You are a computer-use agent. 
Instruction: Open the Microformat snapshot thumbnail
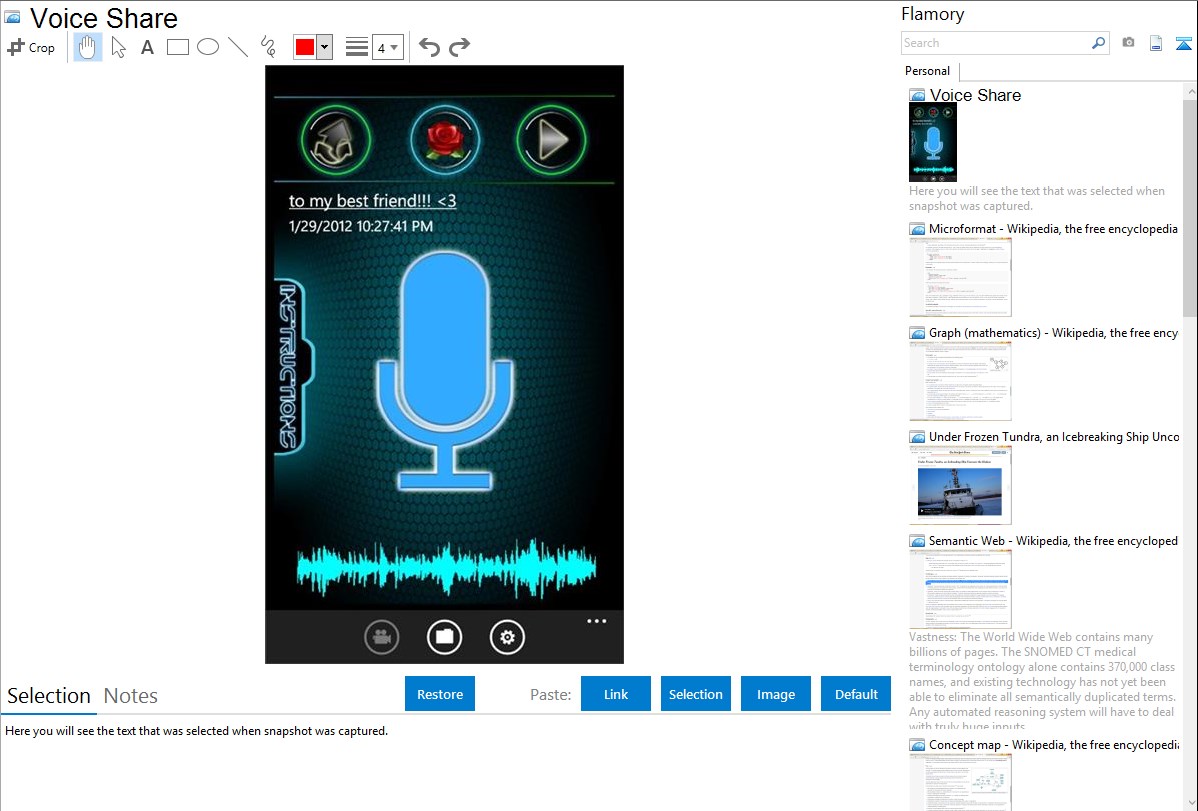(x=960, y=277)
